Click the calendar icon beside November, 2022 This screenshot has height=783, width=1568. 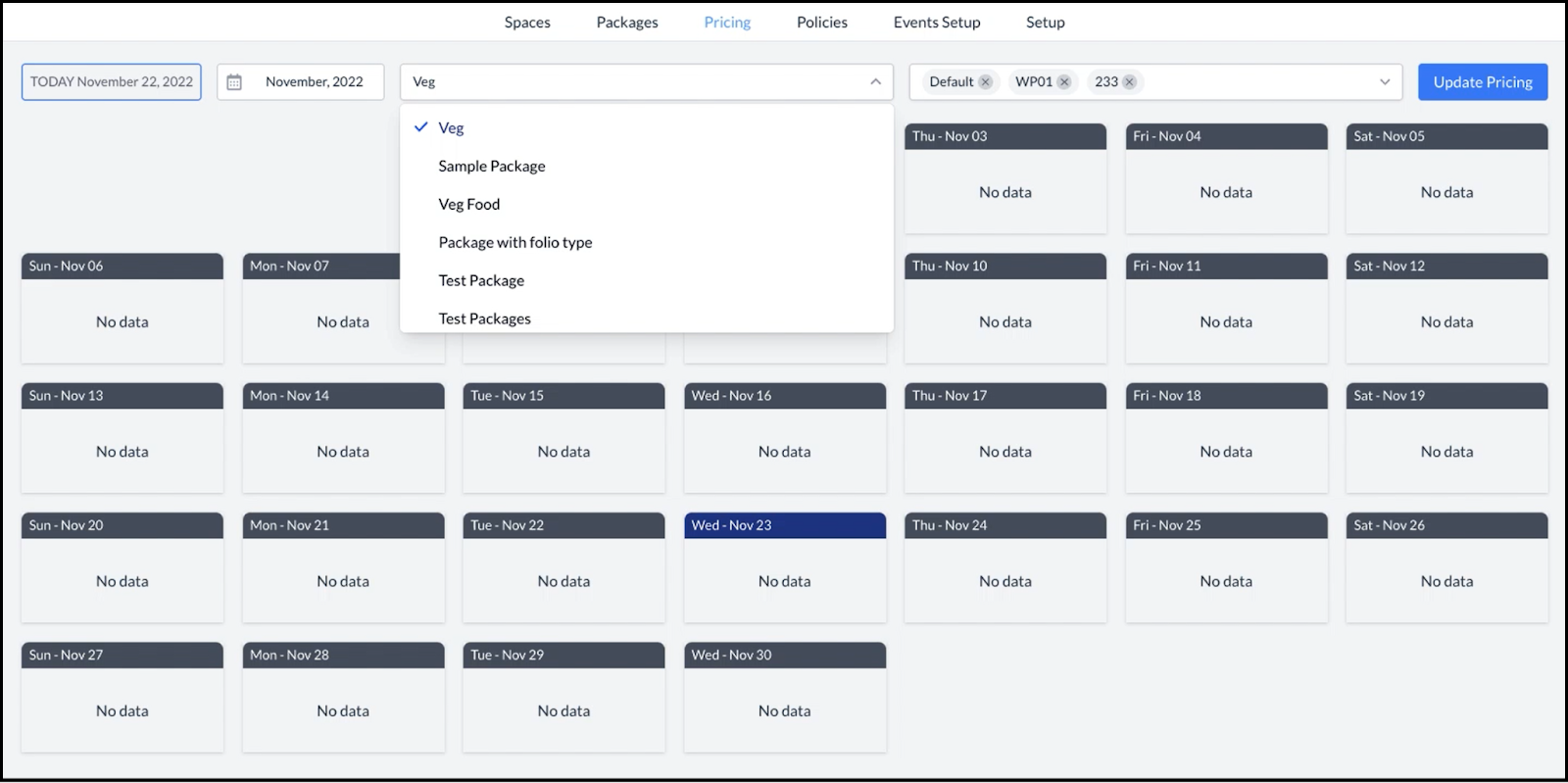pyautogui.click(x=234, y=82)
